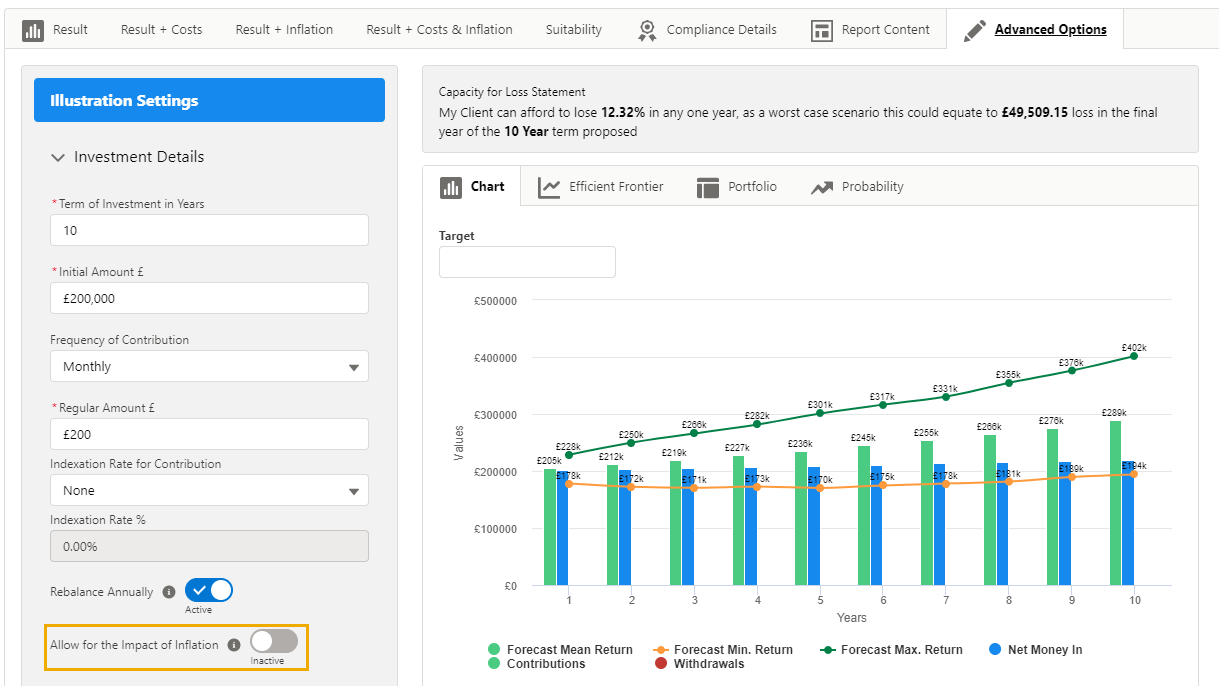Screen dimensions: 1219x686
Task: Click the Efficient Frontier line graph icon
Action: 549,187
